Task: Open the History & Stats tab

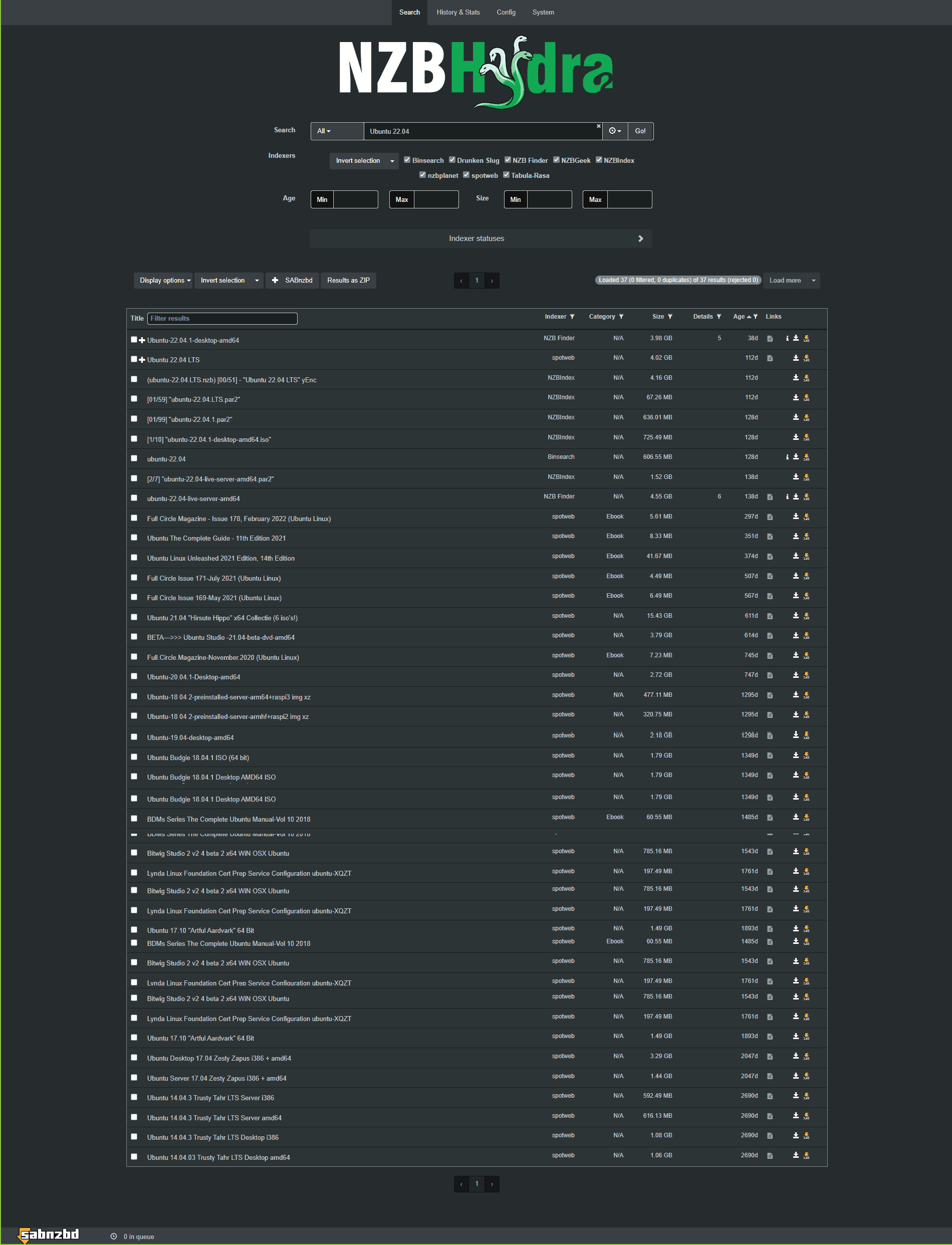Action: [x=458, y=13]
